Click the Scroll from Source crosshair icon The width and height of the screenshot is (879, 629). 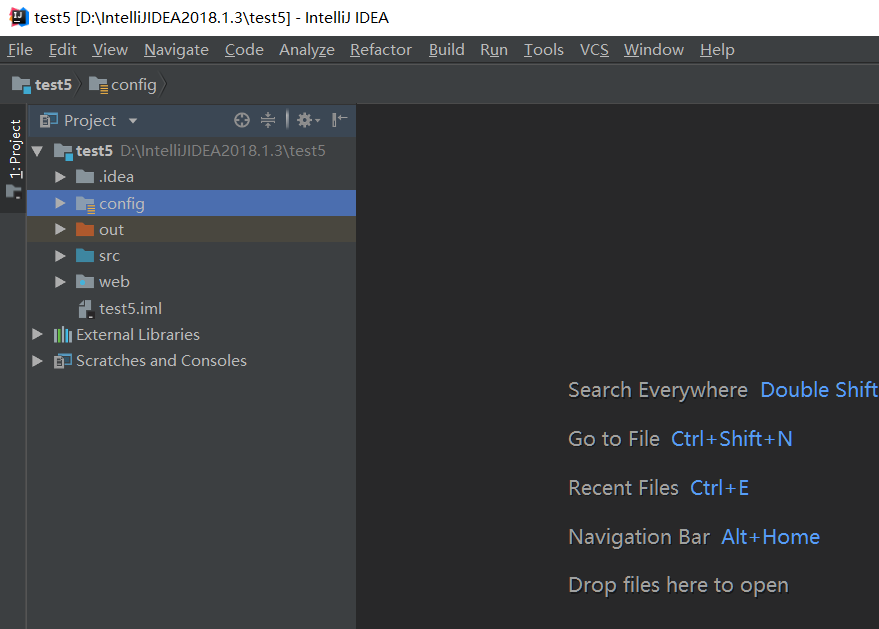242,120
